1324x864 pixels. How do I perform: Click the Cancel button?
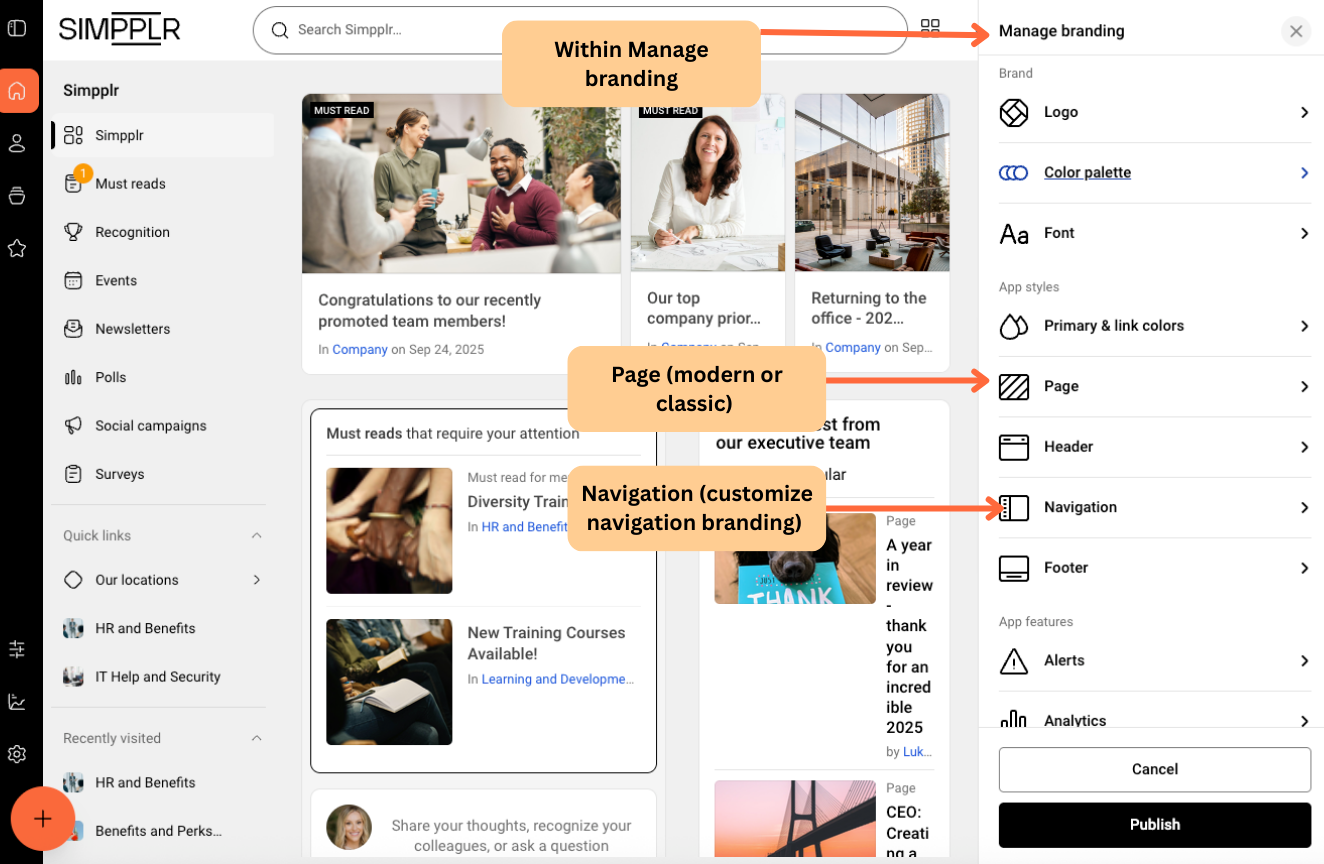[x=1154, y=769]
